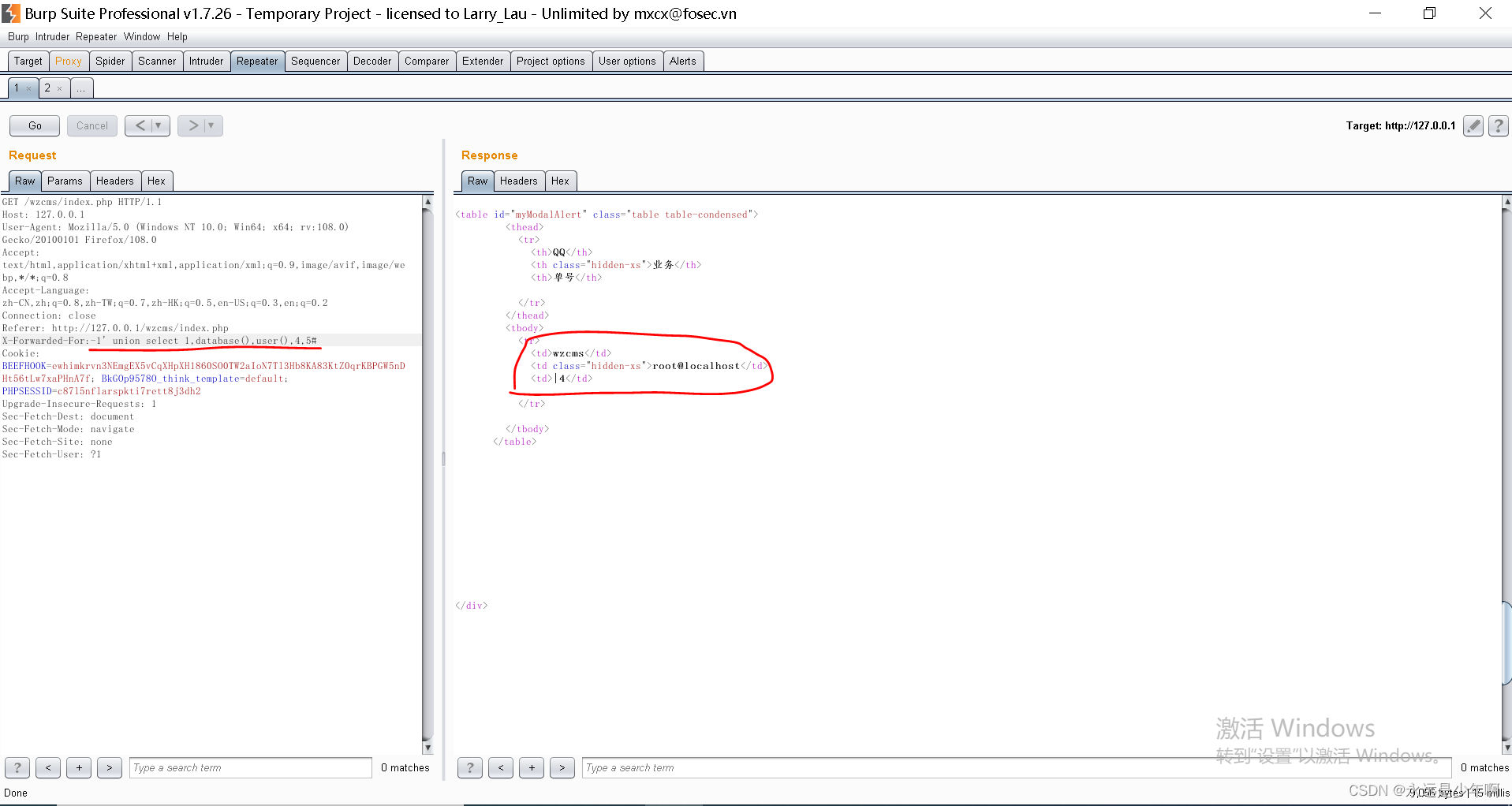Switch response view to Hex
The image size is (1512, 806).
[x=561, y=181]
